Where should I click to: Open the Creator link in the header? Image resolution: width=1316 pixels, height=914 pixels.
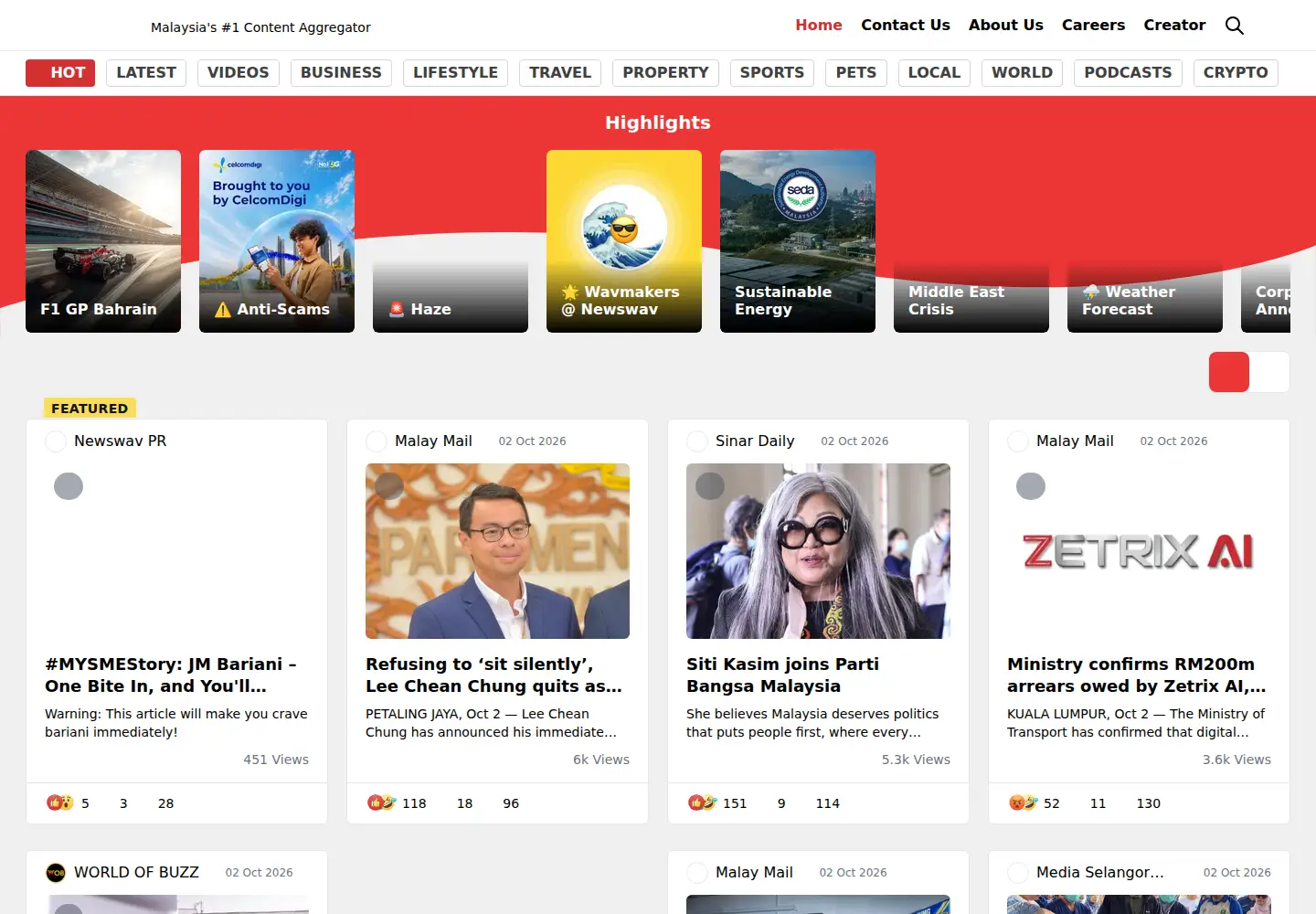click(x=1174, y=26)
